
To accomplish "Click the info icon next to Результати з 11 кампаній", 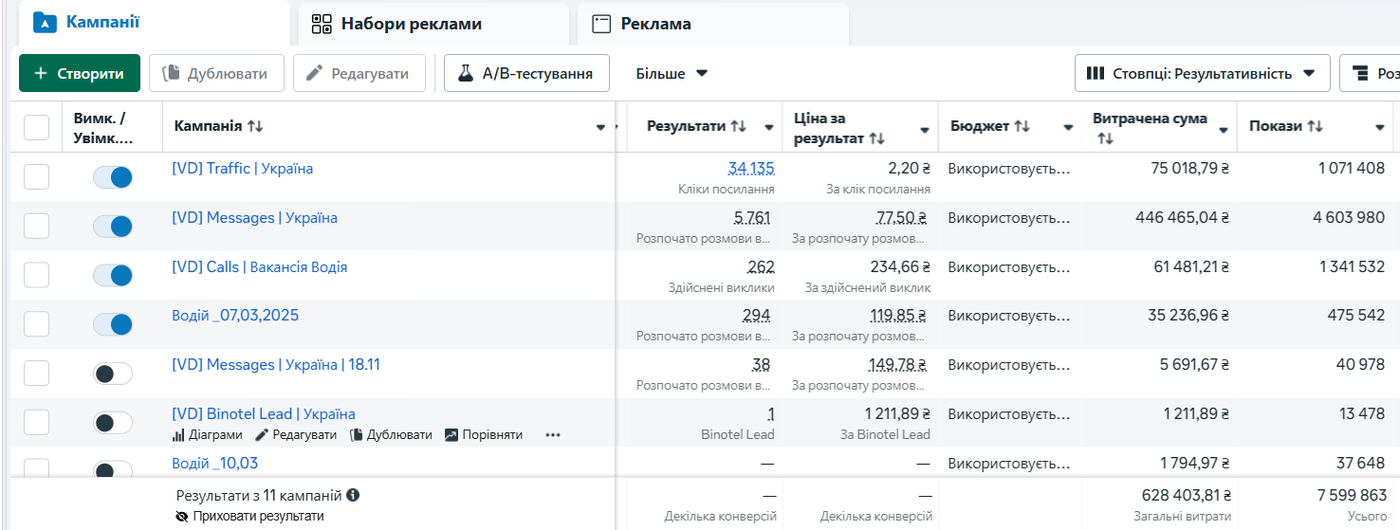I will (x=353, y=495).
